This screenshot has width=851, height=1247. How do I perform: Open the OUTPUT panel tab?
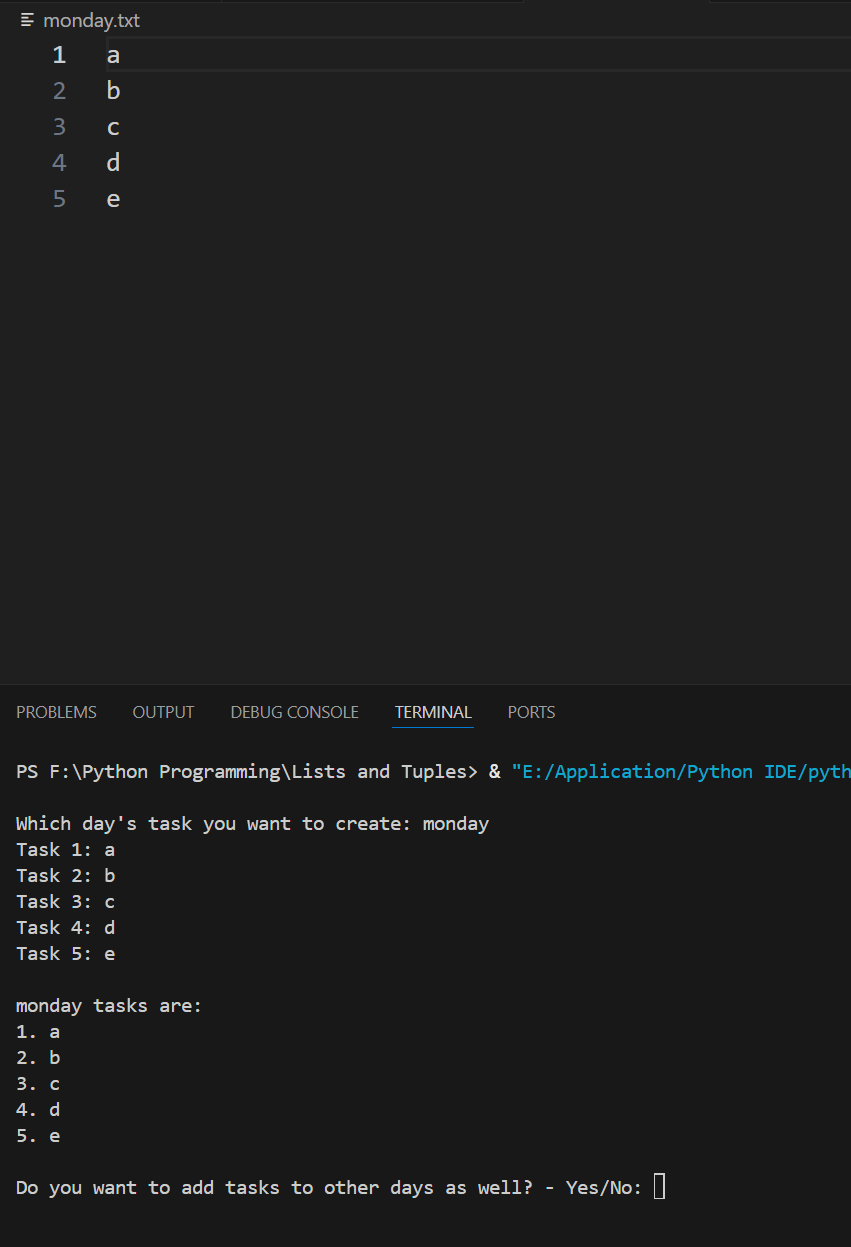pos(163,712)
